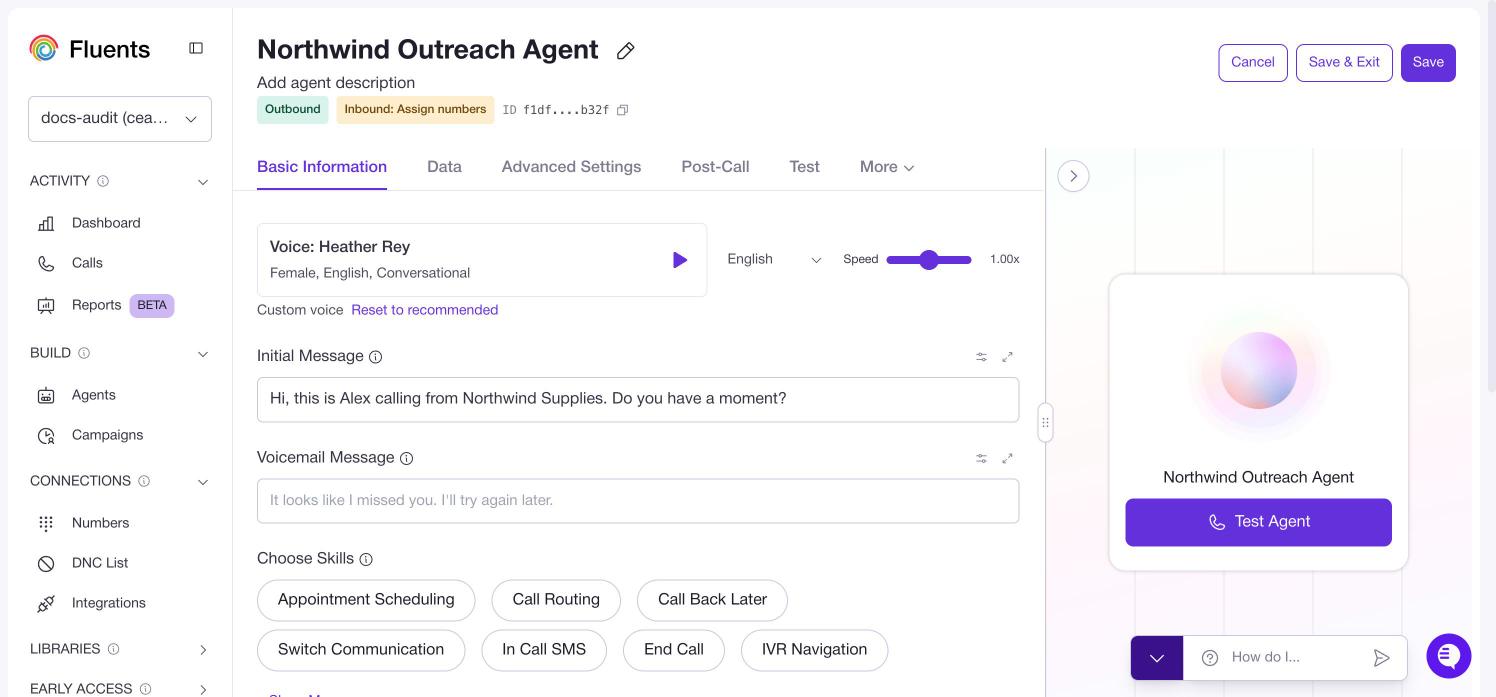This screenshot has height=697, width=1496.
Task: Copy the agent ID with copy icon
Action: pos(622,110)
